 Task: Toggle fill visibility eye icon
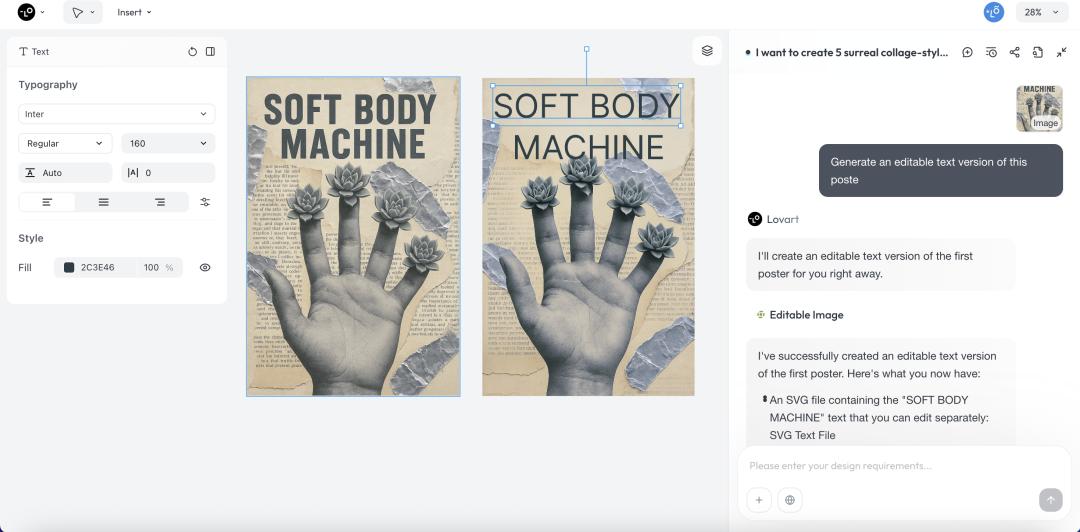pyautogui.click(x=205, y=268)
